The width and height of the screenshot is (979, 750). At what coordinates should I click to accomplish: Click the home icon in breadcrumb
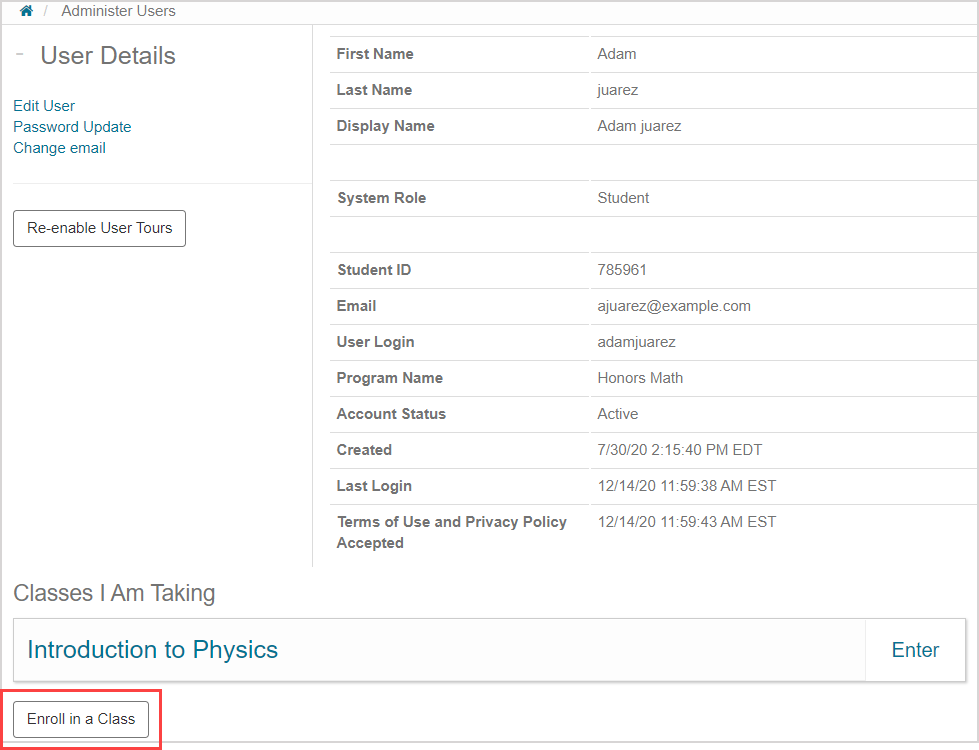(26, 11)
